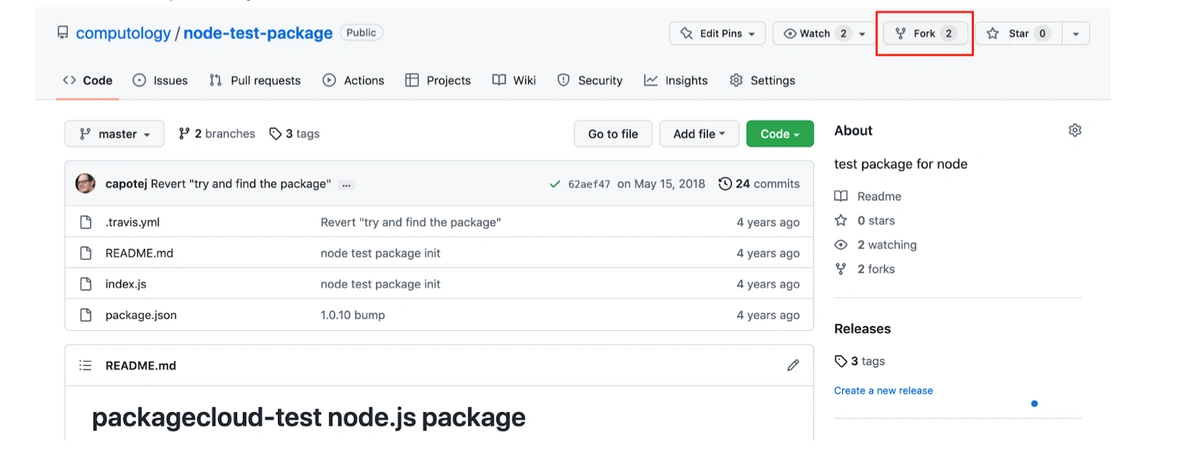Open the Watch notifications dropdown
This screenshot has height=470, width=1200.
tap(824, 33)
